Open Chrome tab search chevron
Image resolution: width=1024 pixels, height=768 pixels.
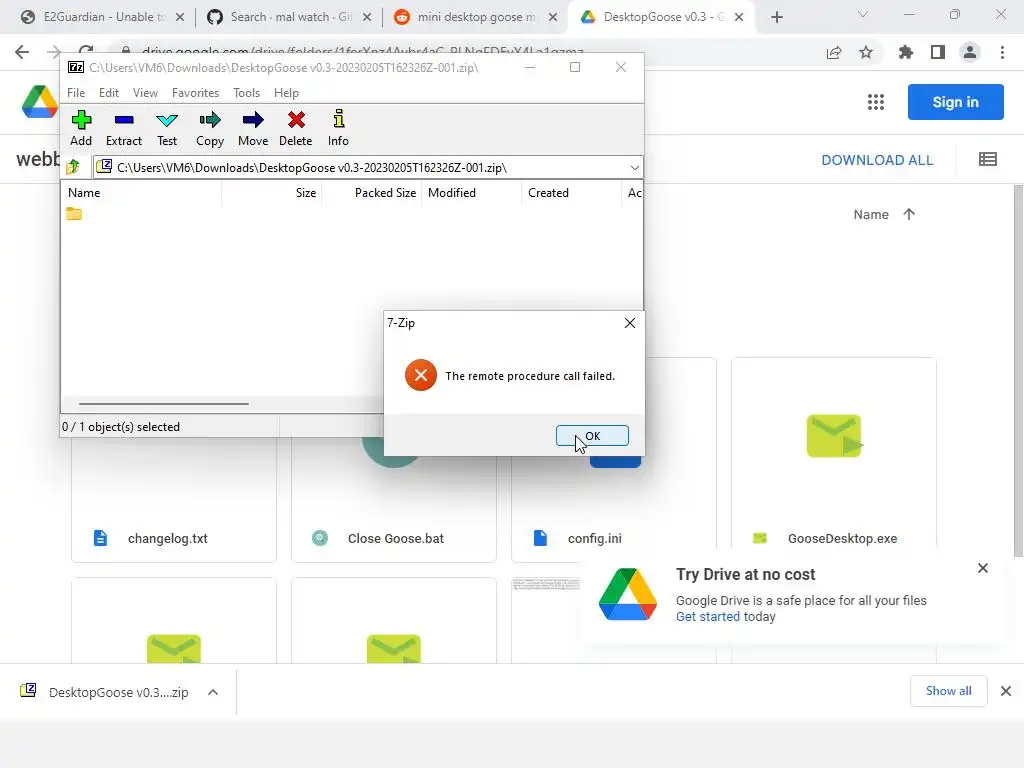point(863,14)
